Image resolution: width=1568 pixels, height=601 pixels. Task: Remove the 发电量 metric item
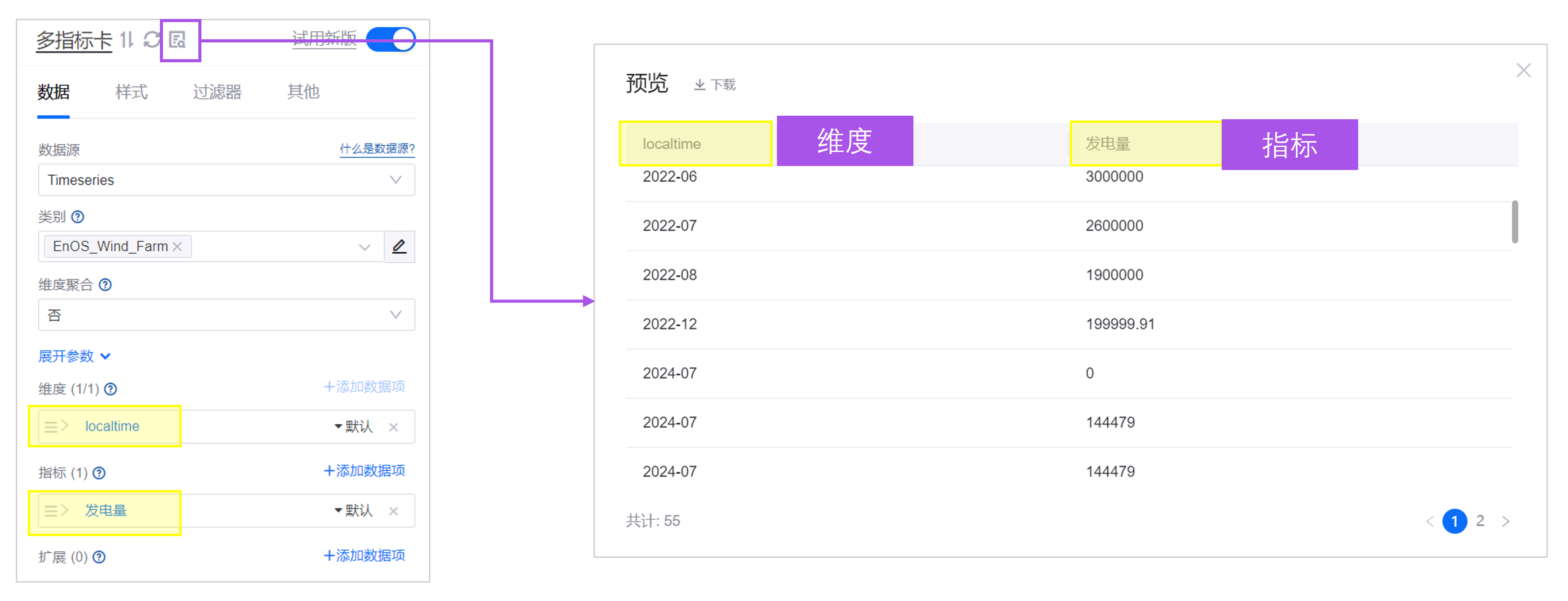click(x=394, y=511)
